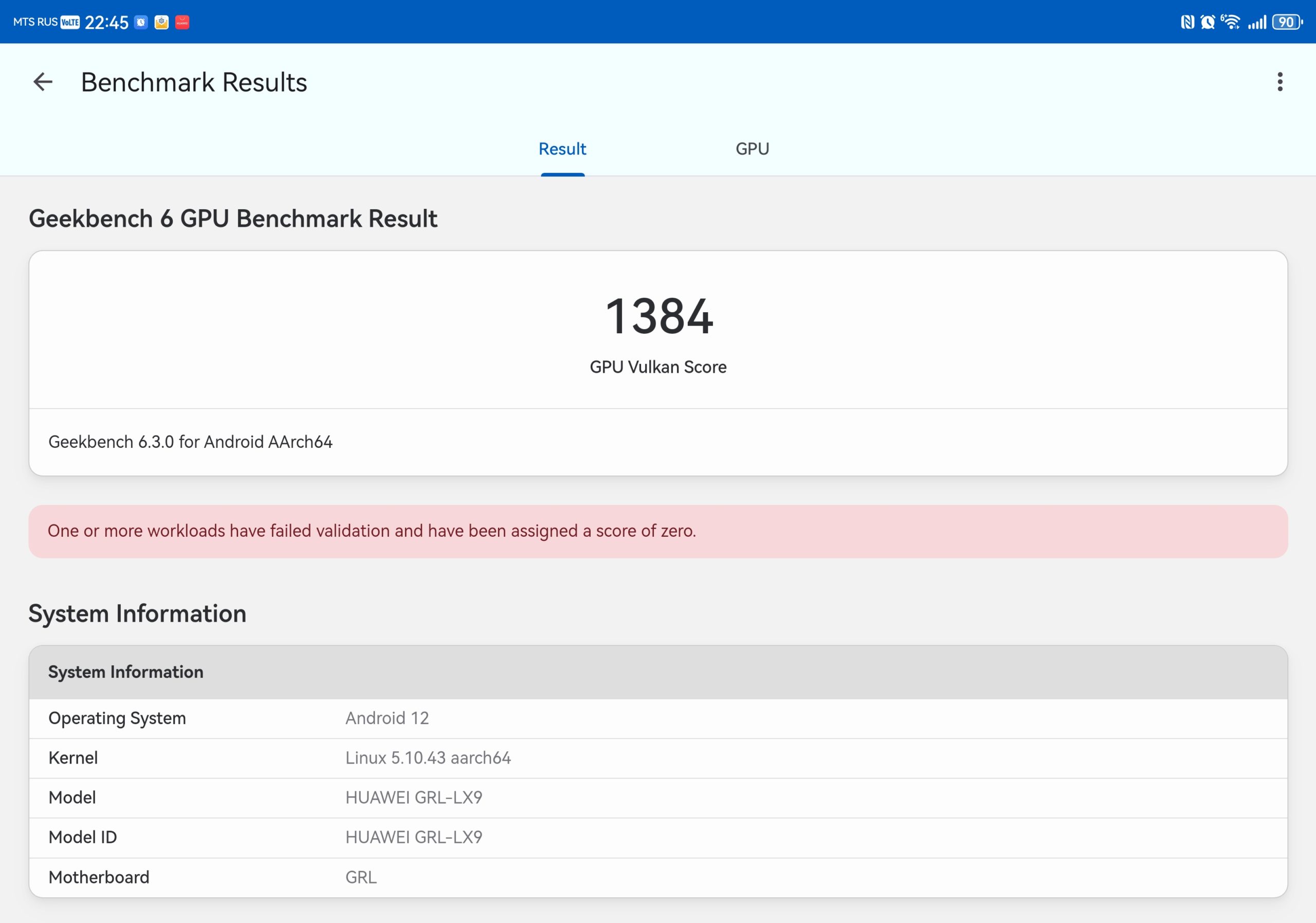The width and height of the screenshot is (1316, 923).
Task: Tap the red Huawei notification icon
Action: [182, 22]
